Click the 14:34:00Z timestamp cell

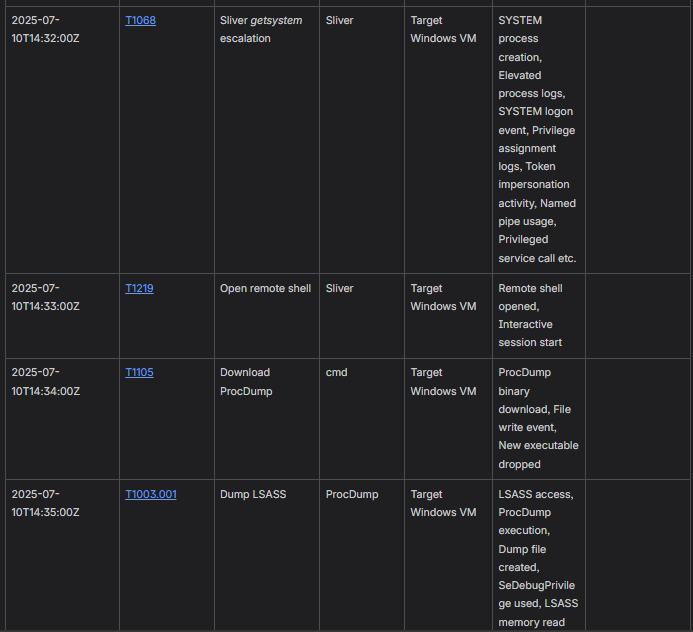45,381
